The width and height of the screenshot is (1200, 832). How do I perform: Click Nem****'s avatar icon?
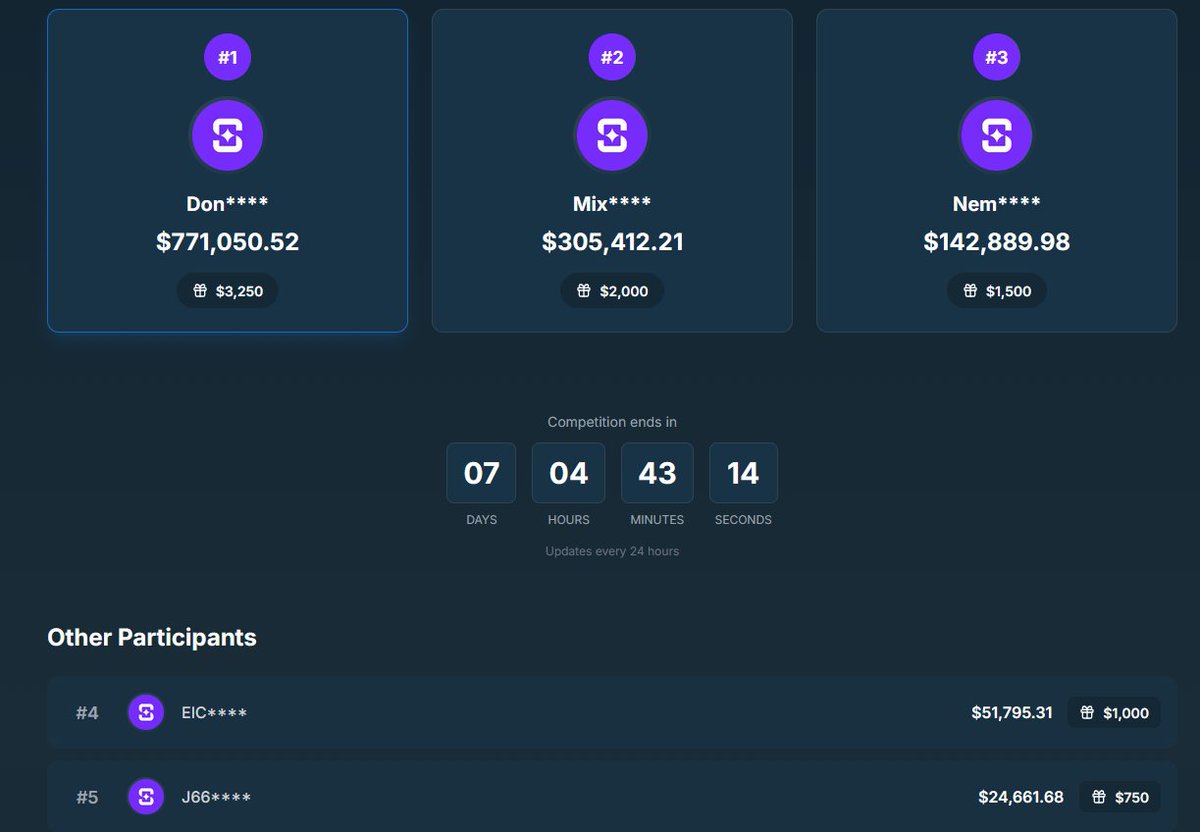click(996, 134)
